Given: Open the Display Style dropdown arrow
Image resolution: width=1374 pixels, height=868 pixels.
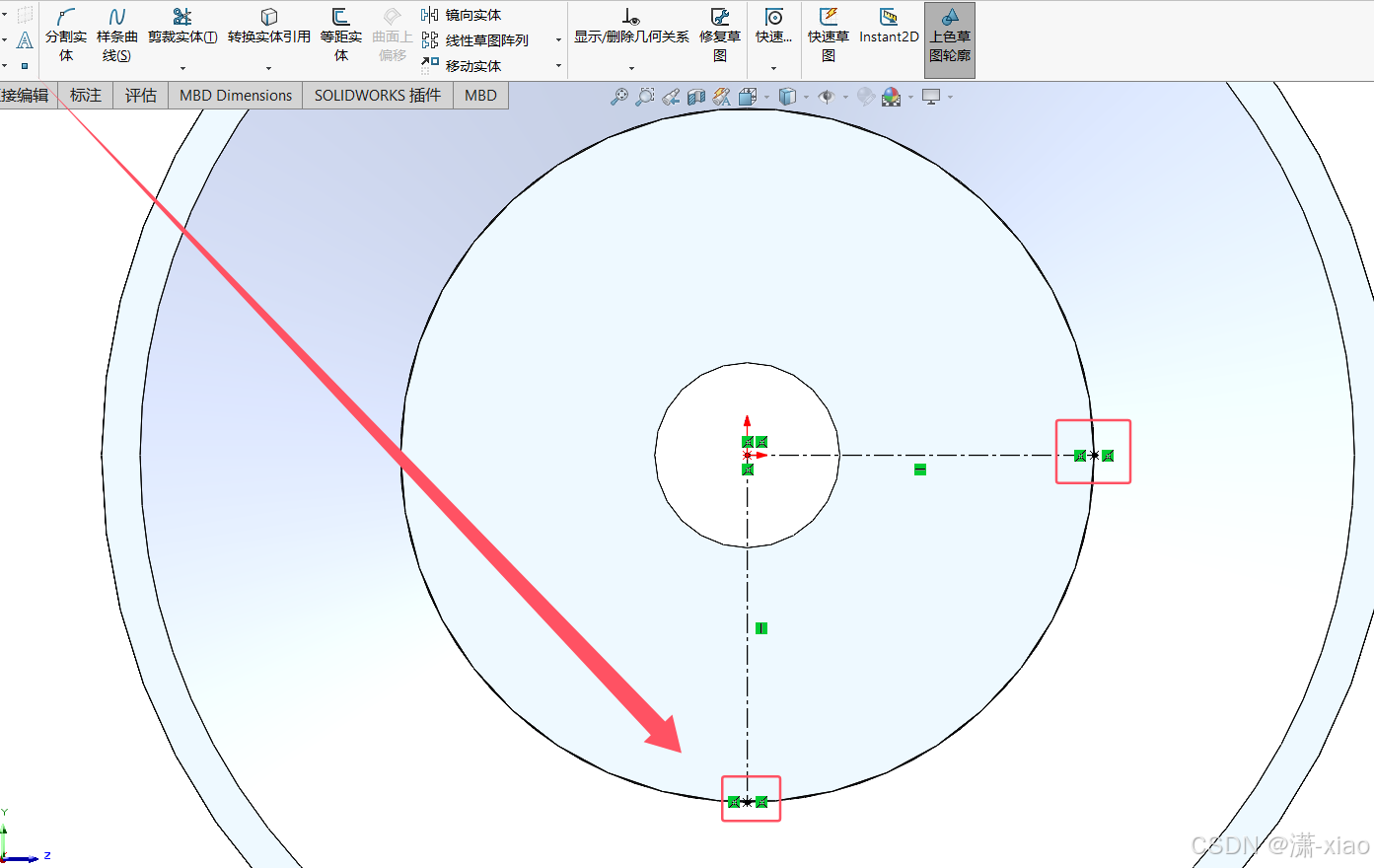Looking at the screenshot, I should (x=806, y=97).
